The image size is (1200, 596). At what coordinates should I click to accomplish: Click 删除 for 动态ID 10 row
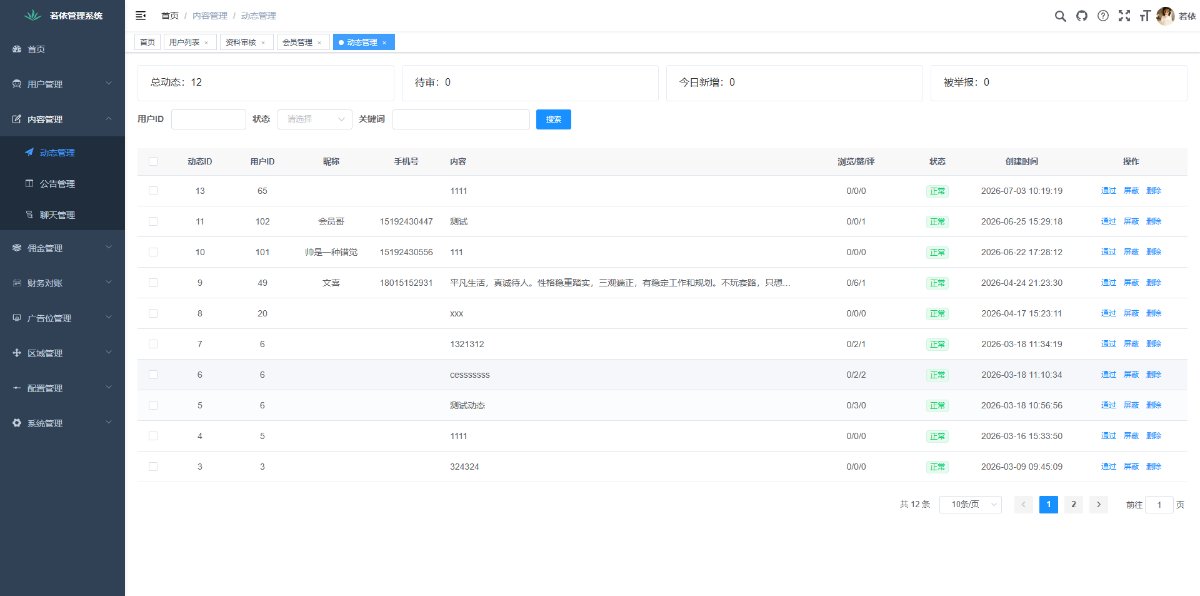(x=1154, y=252)
